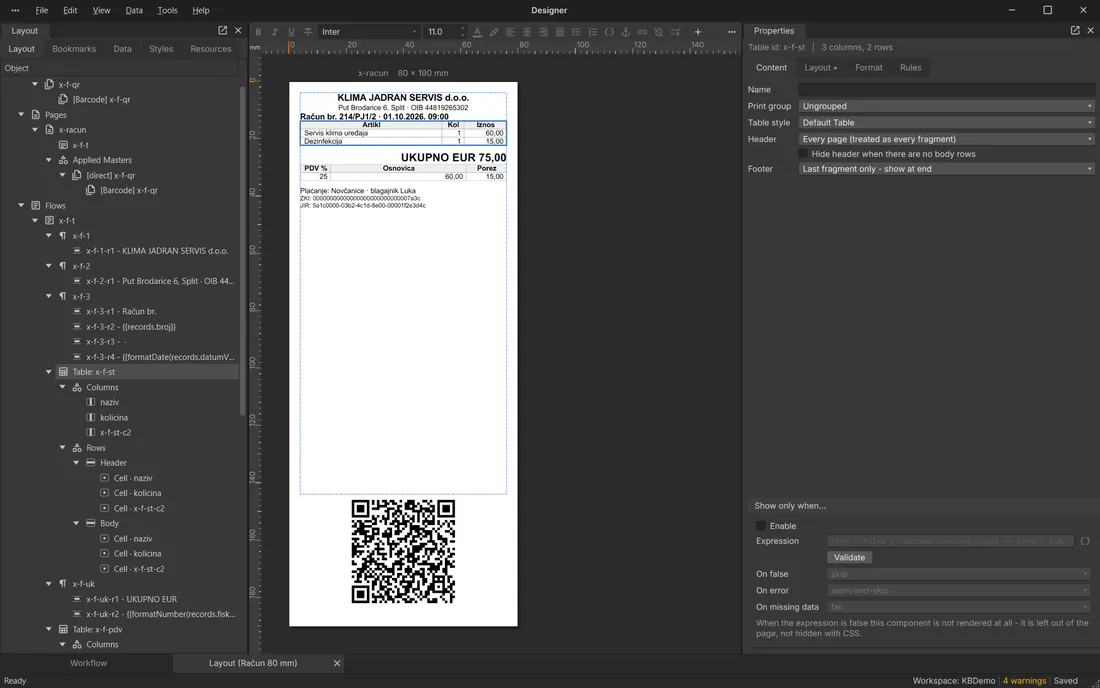Align text center
1100x688 pixels.
pos(527,32)
